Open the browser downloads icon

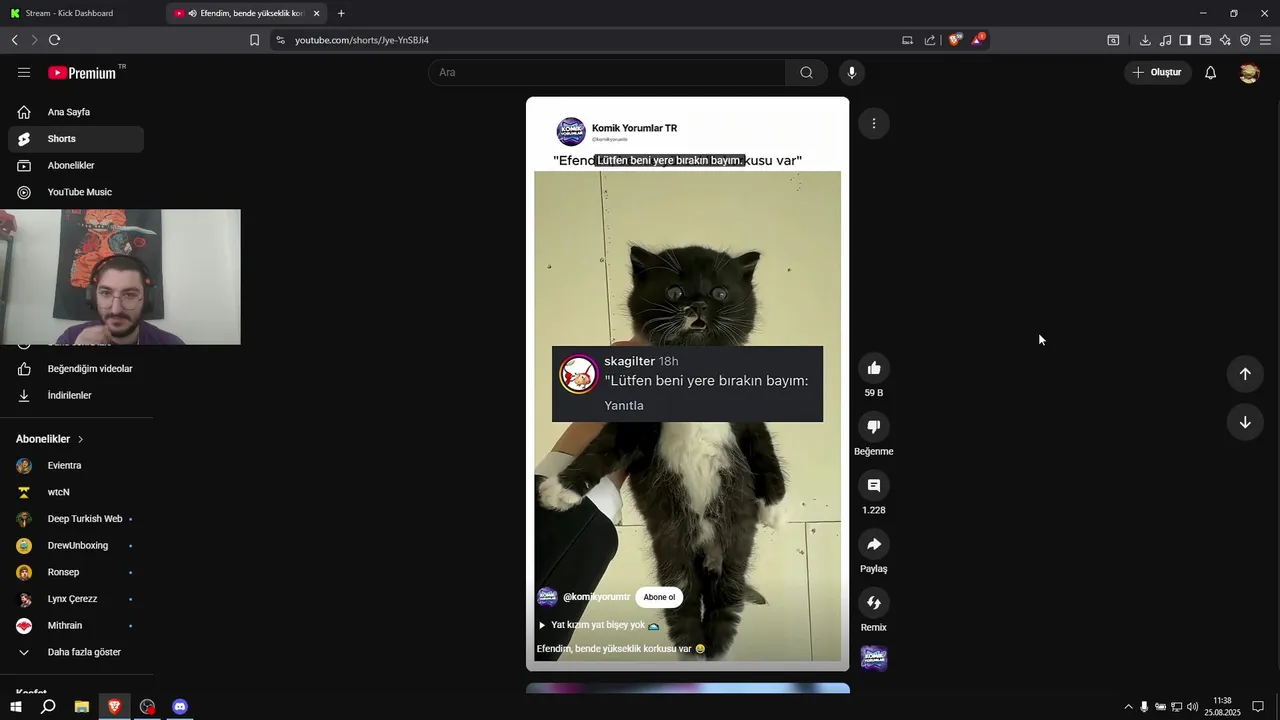click(x=1145, y=40)
